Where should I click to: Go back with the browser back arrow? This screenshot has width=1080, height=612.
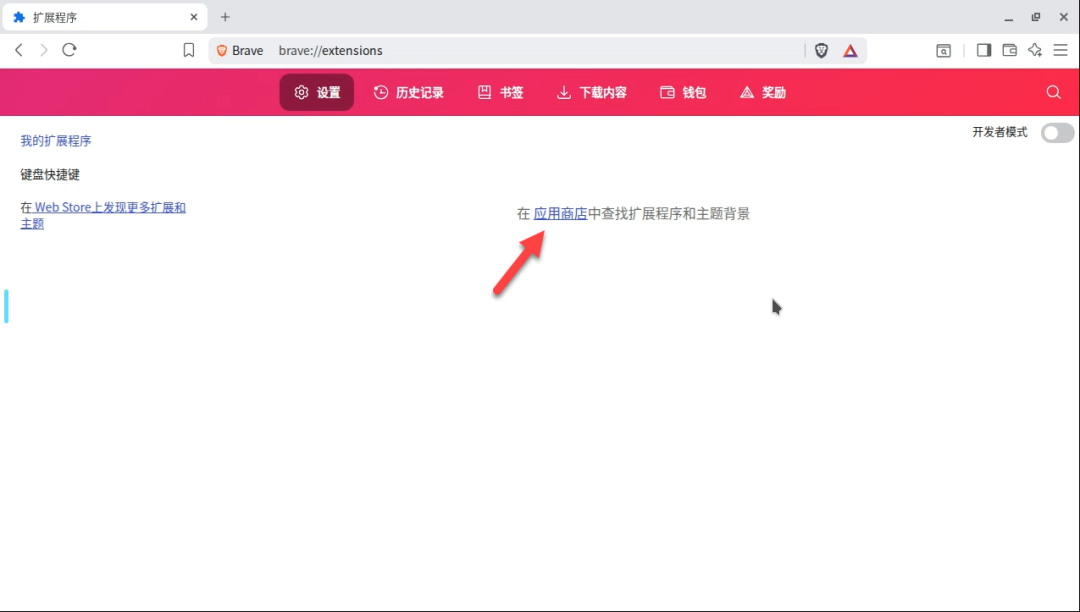tap(19, 50)
